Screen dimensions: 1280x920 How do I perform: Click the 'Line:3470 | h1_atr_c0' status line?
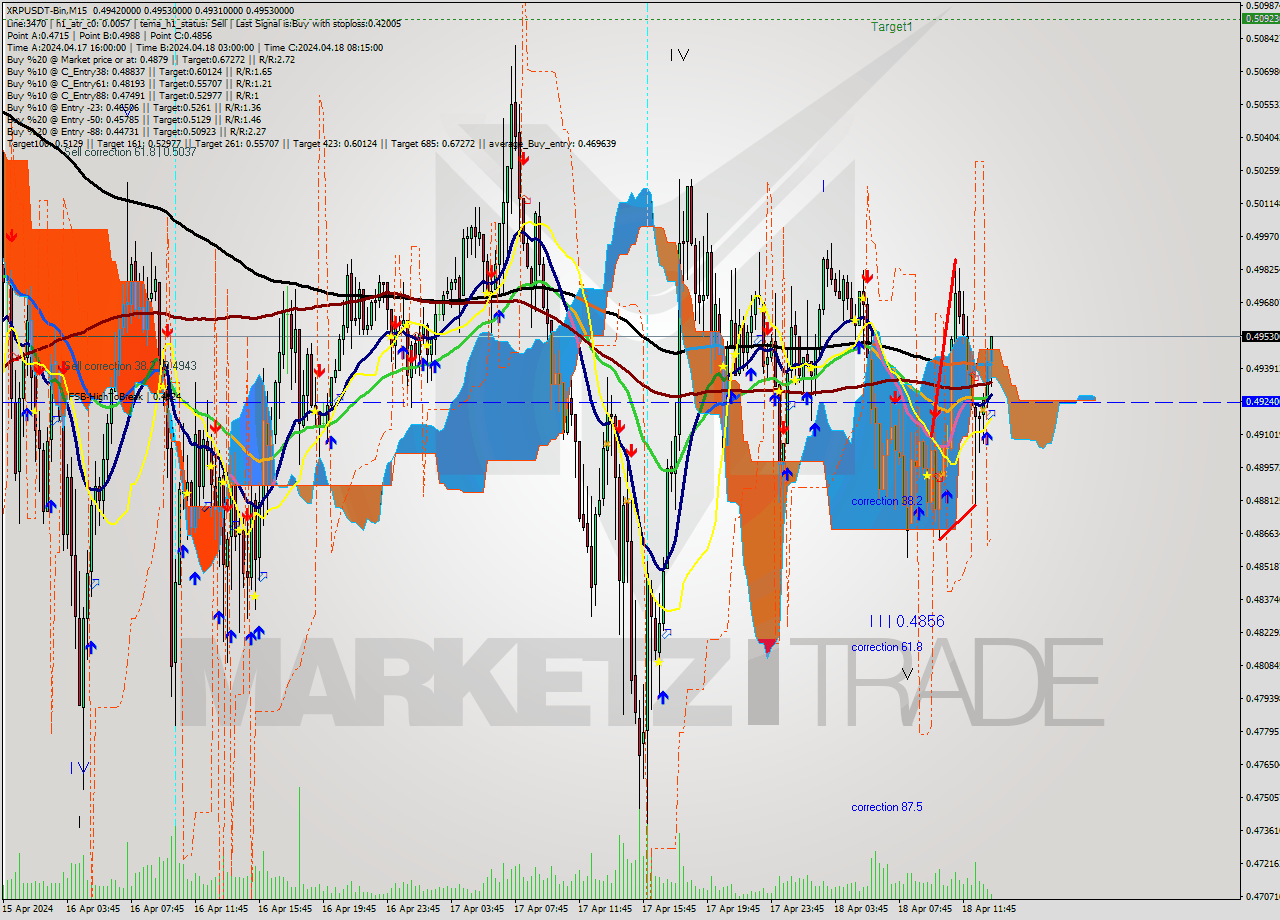click(x=204, y=22)
